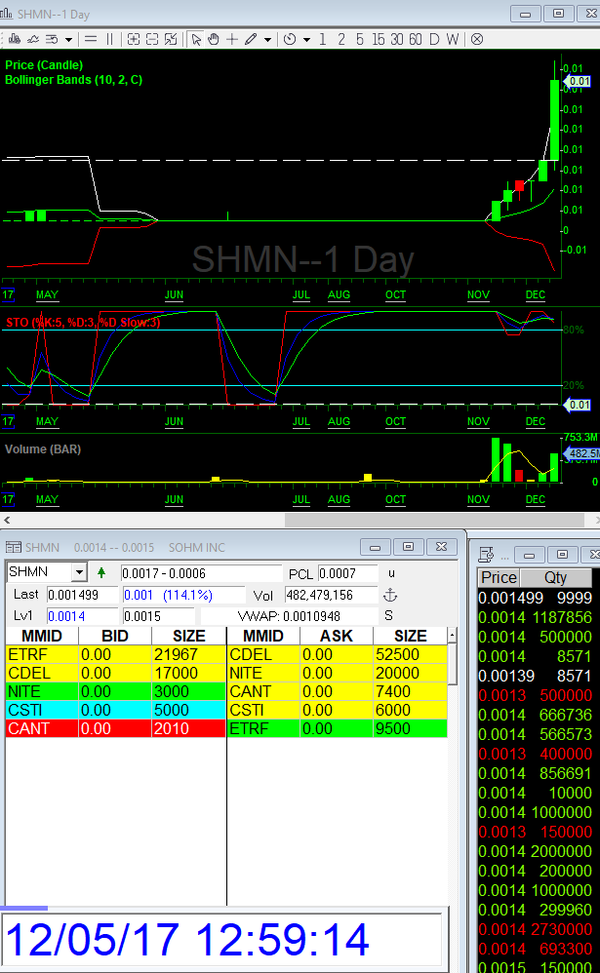Click the circled X icon in toolbar
The width and height of the screenshot is (600, 973).
click(x=477, y=39)
